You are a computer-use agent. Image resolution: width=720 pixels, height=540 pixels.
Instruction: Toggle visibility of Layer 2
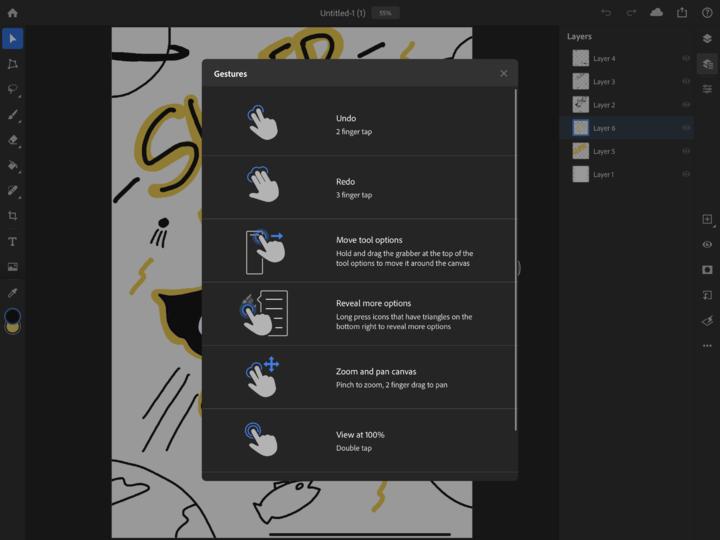[x=686, y=105]
